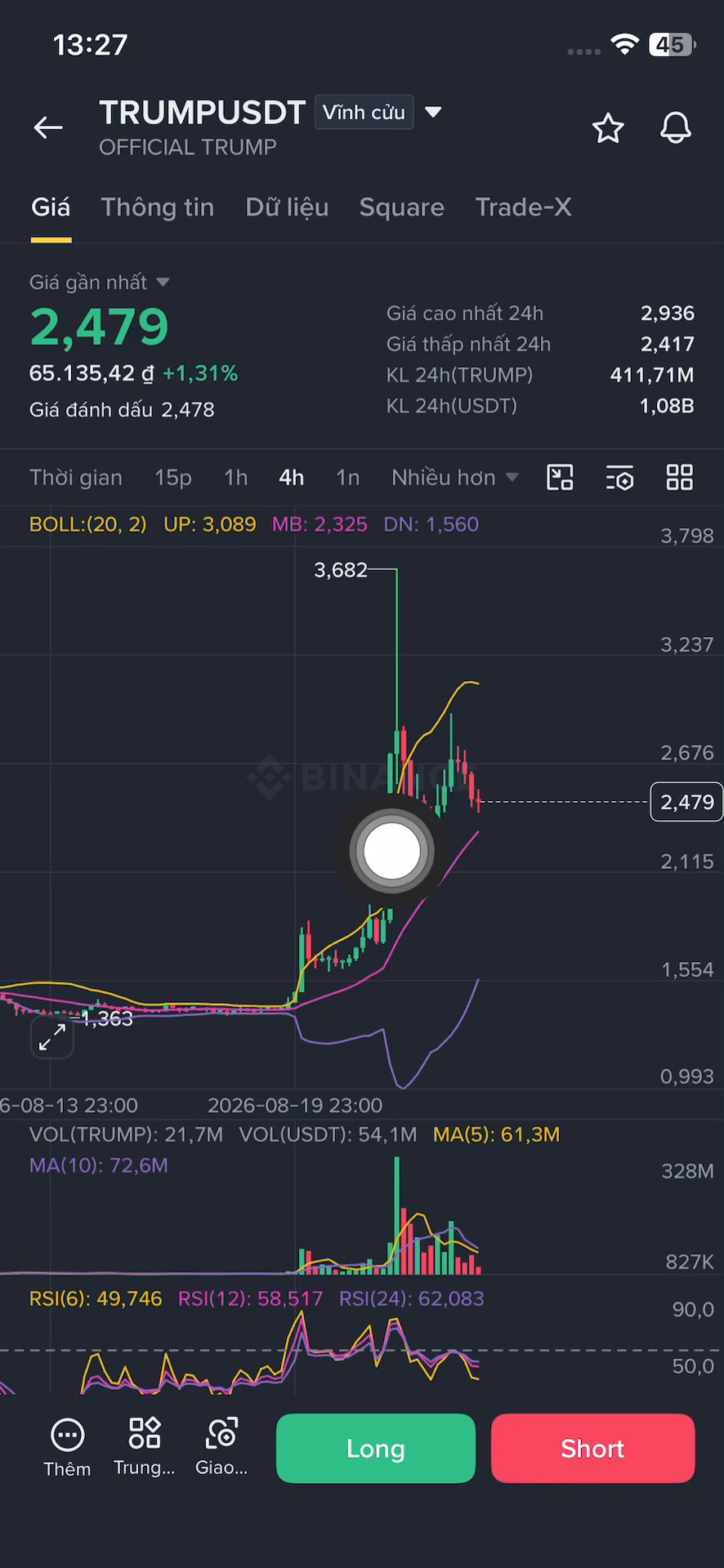The height and width of the screenshot is (1568, 724).
Task: Tap the 3,682 high price marker
Action: click(x=341, y=570)
